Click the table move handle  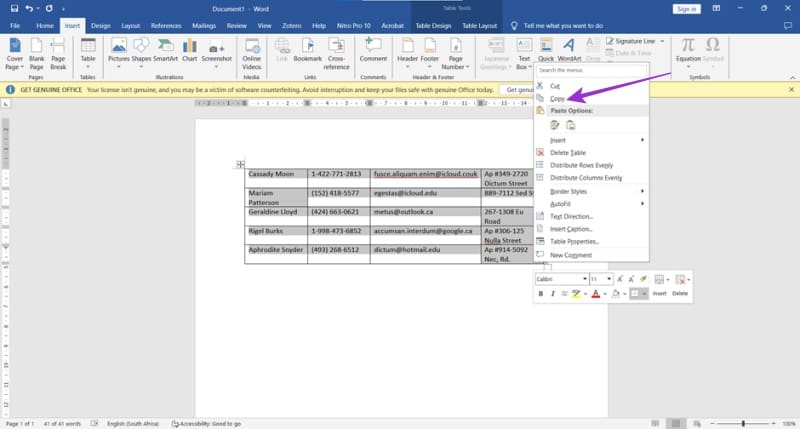[240, 164]
